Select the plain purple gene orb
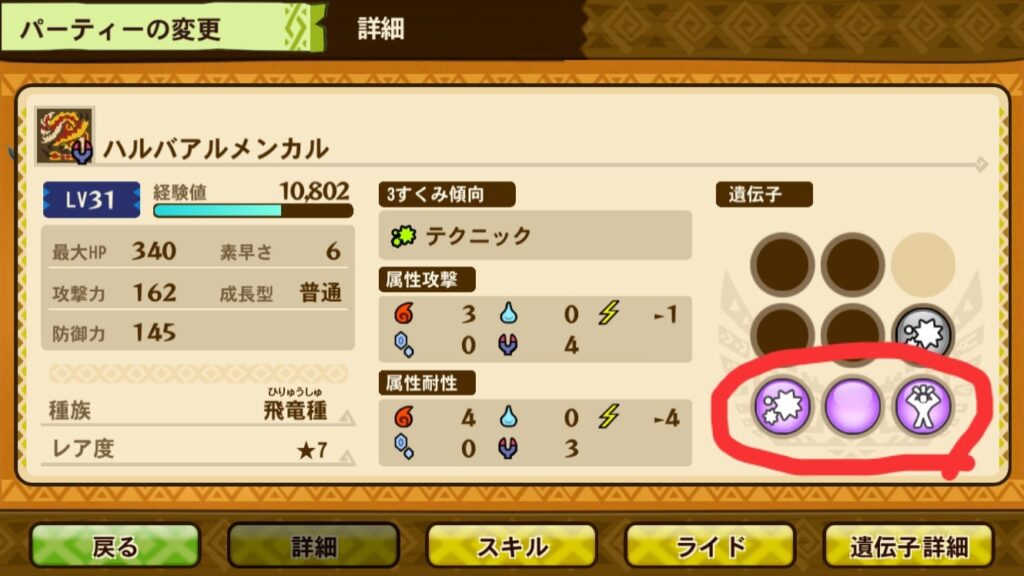 click(852, 406)
